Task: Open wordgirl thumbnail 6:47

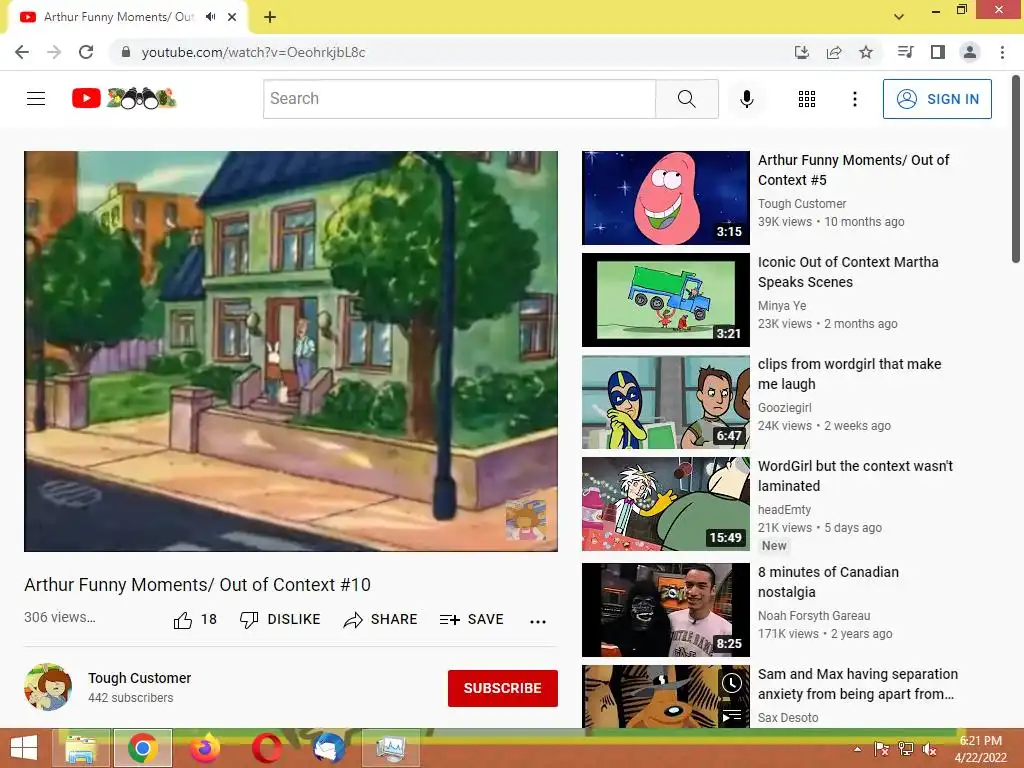Action: coord(665,402)
